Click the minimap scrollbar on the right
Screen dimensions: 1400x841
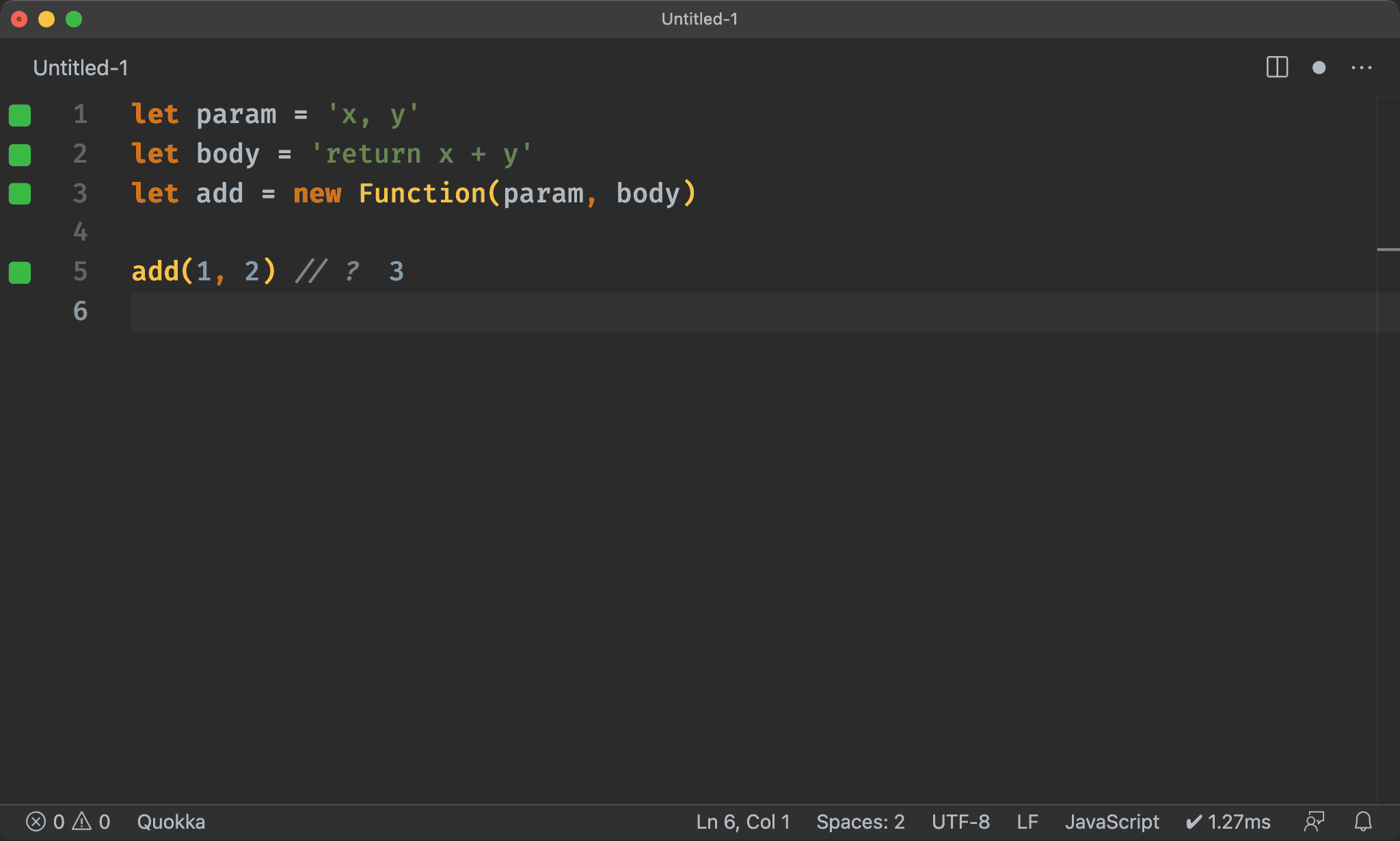(x=1388, y=250)
